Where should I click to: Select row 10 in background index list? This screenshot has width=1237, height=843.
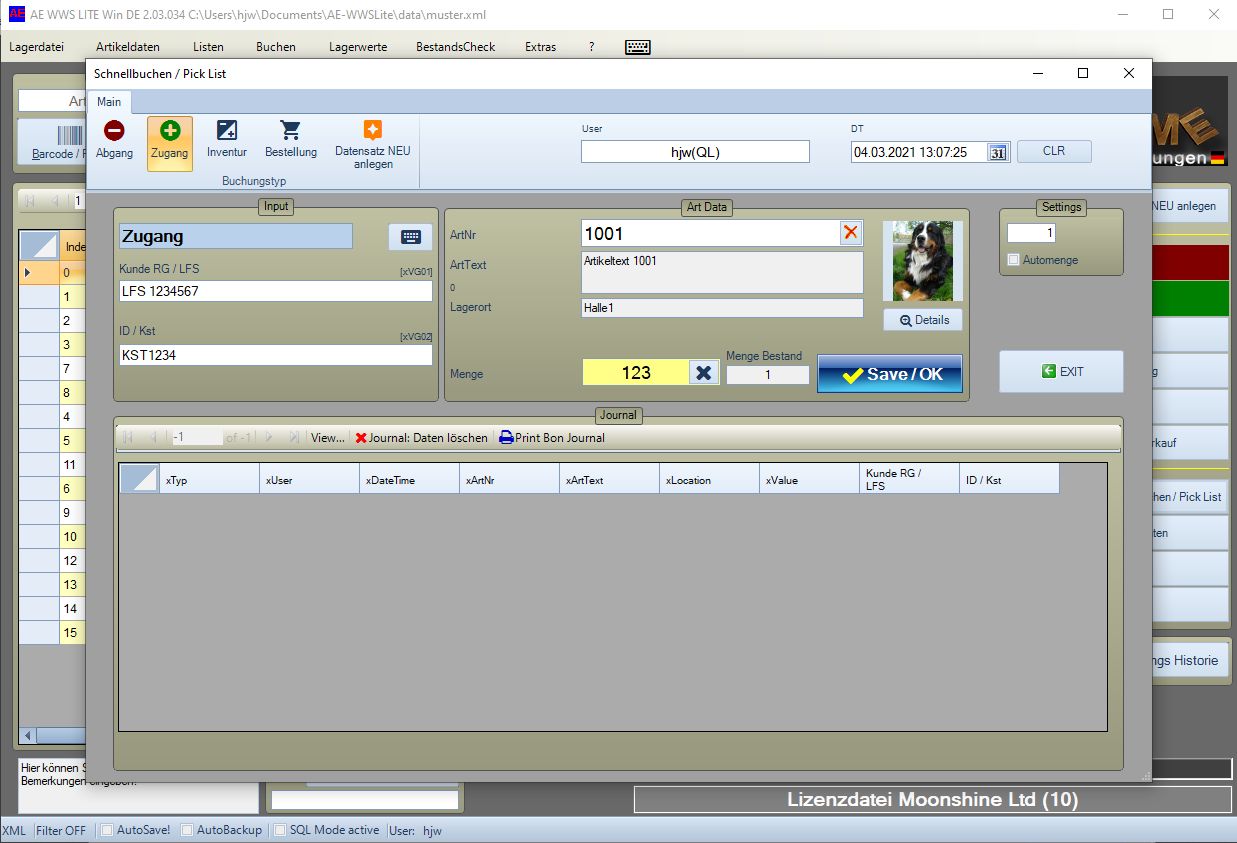pos(70,536)
